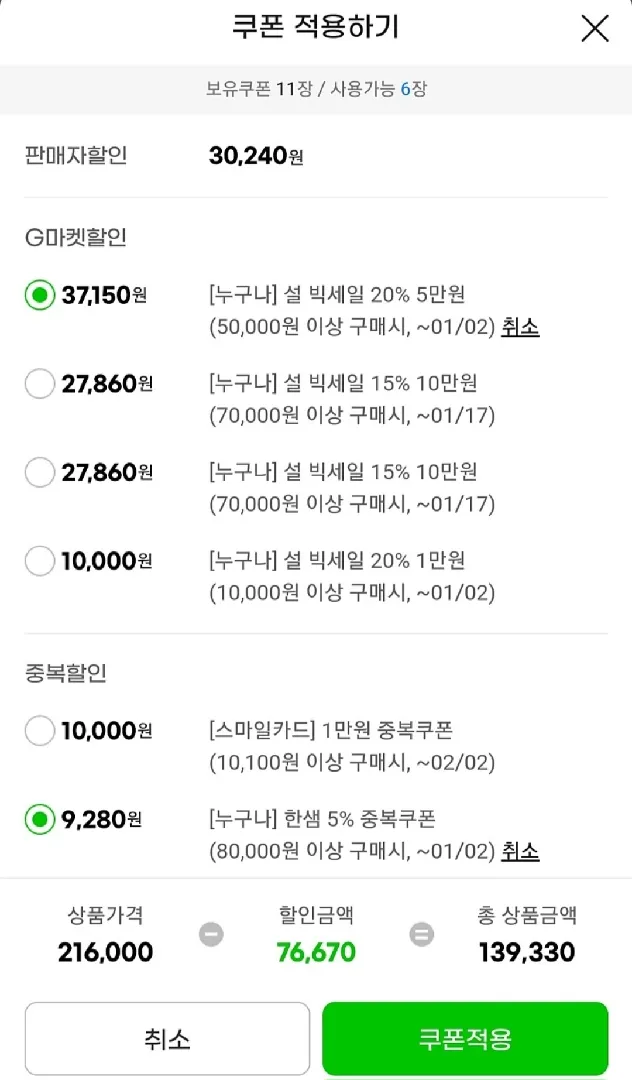The height and width of the screenshot is (1080, 632).
Task: Close the coupon dialog with the X icon
Action: pyautogui.click(x=595, y=29)
